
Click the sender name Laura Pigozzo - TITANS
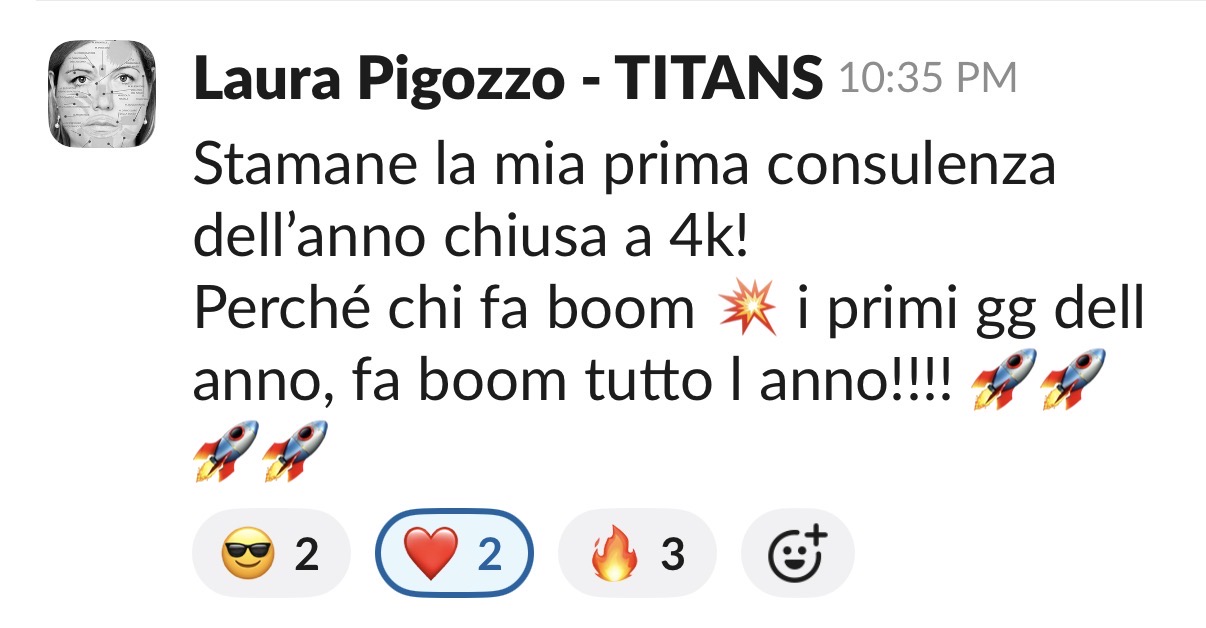[509, 78]
